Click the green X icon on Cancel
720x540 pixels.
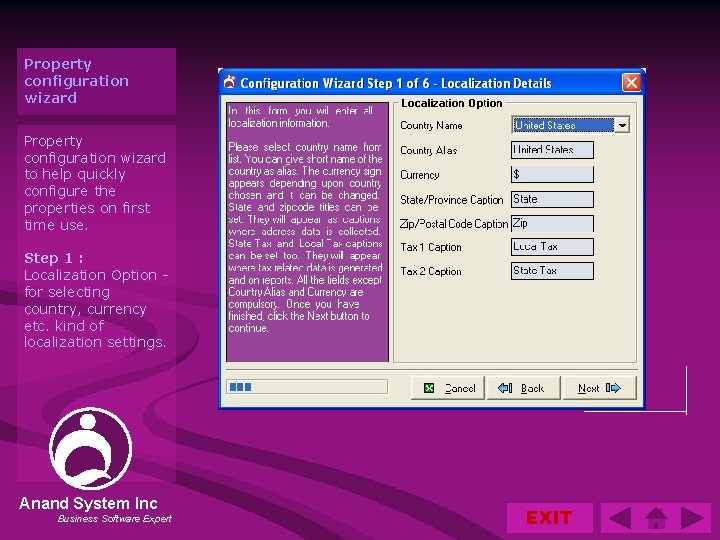[x=429, y=388]
